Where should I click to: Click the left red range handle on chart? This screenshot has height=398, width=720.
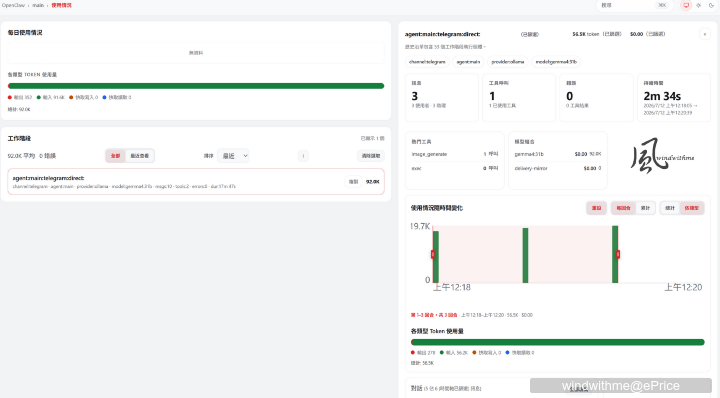pyautogui.click(x=433, y=254)
